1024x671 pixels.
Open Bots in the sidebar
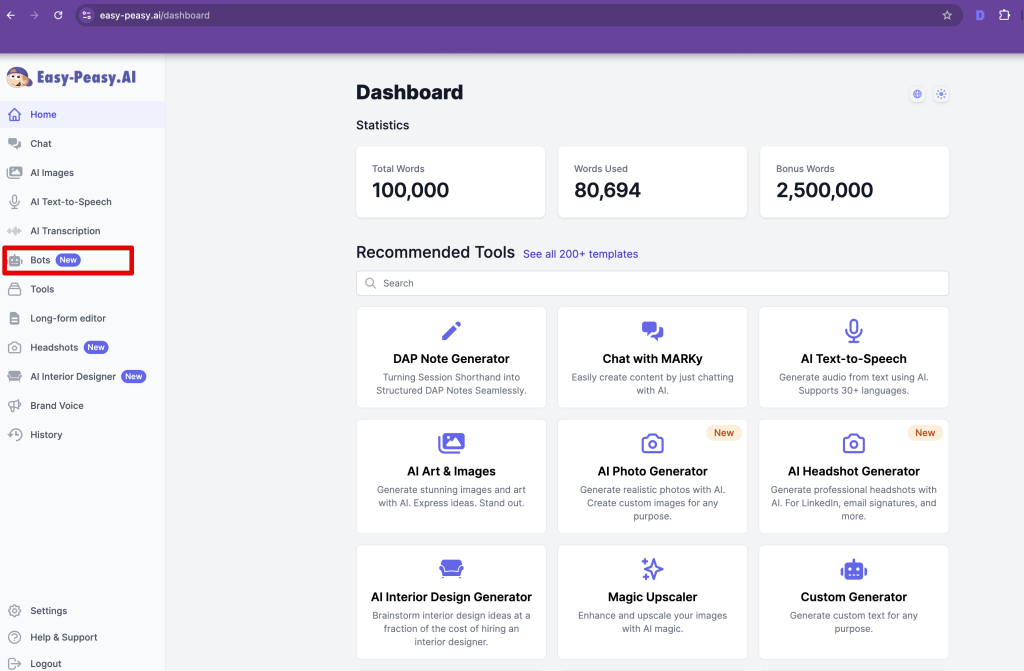pos(41,260)
